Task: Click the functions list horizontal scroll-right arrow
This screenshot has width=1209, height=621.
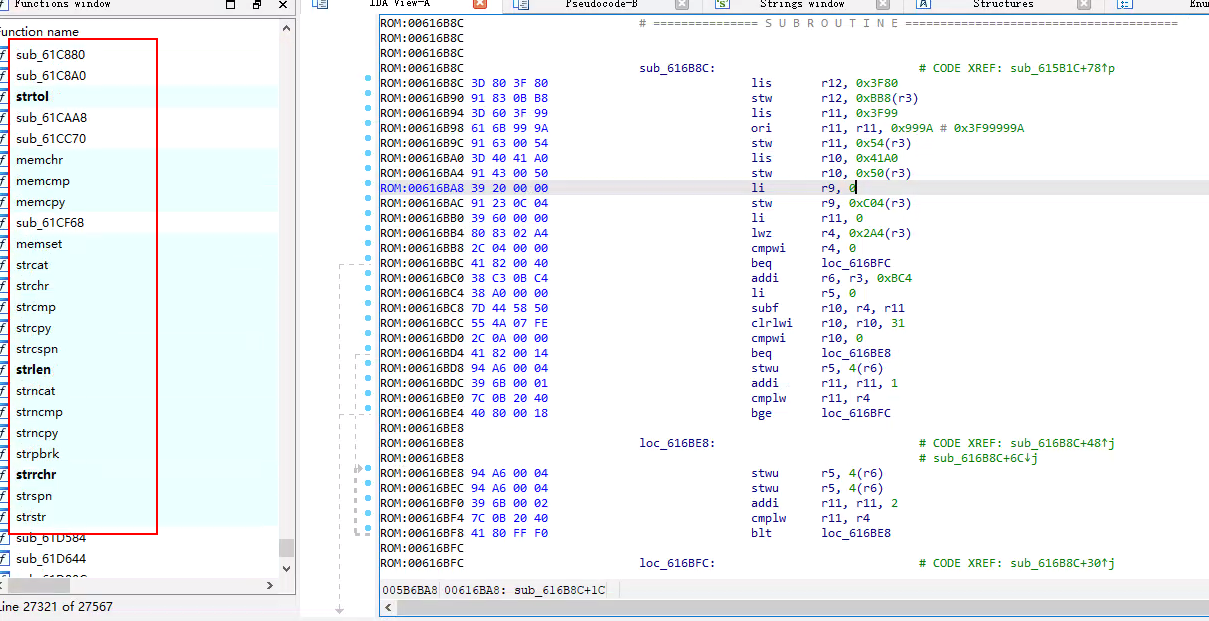Action: [269, 585]
